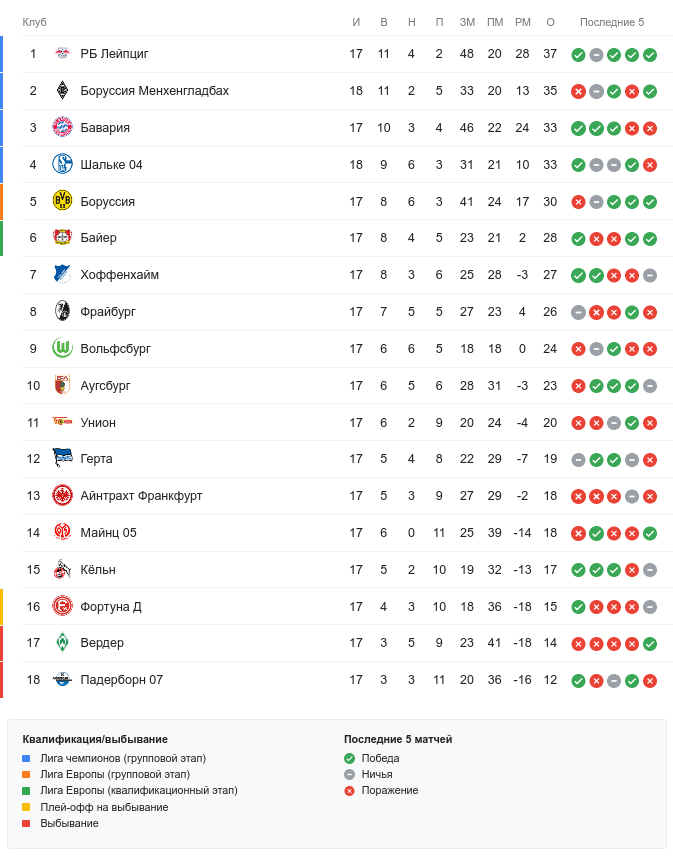Click the red Выбывание legend swatch
Screen dimensions: 673x856
[x=26, y=823]
